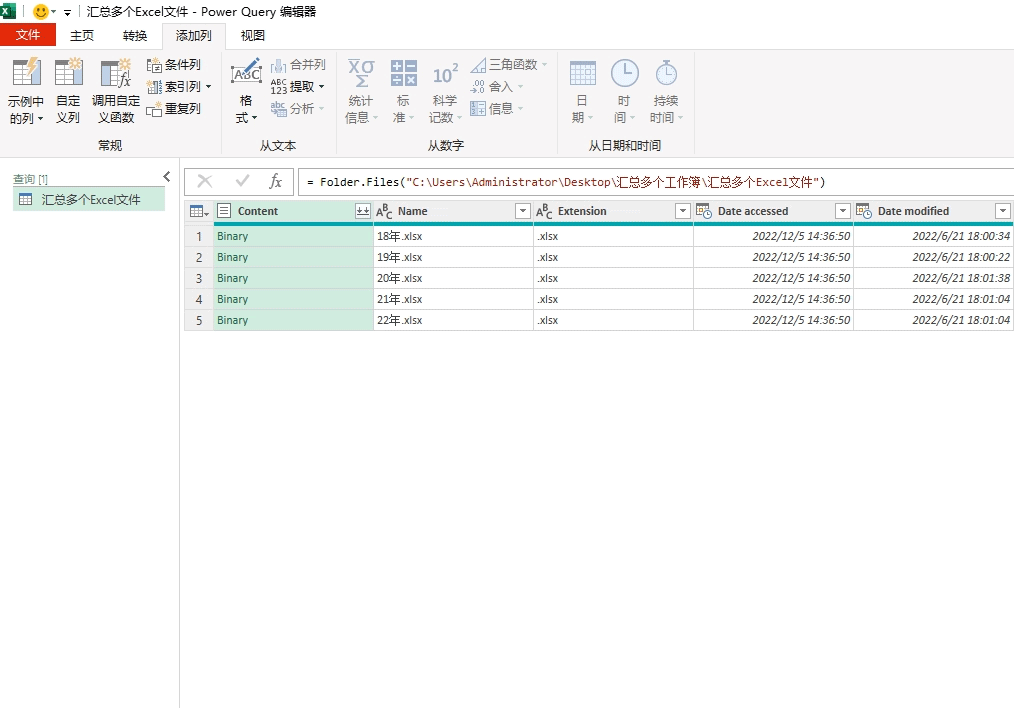The width and height of the screenshot is (1014, 708).
Task: Open the 文件 file menu
Action: tap(28, 35)
